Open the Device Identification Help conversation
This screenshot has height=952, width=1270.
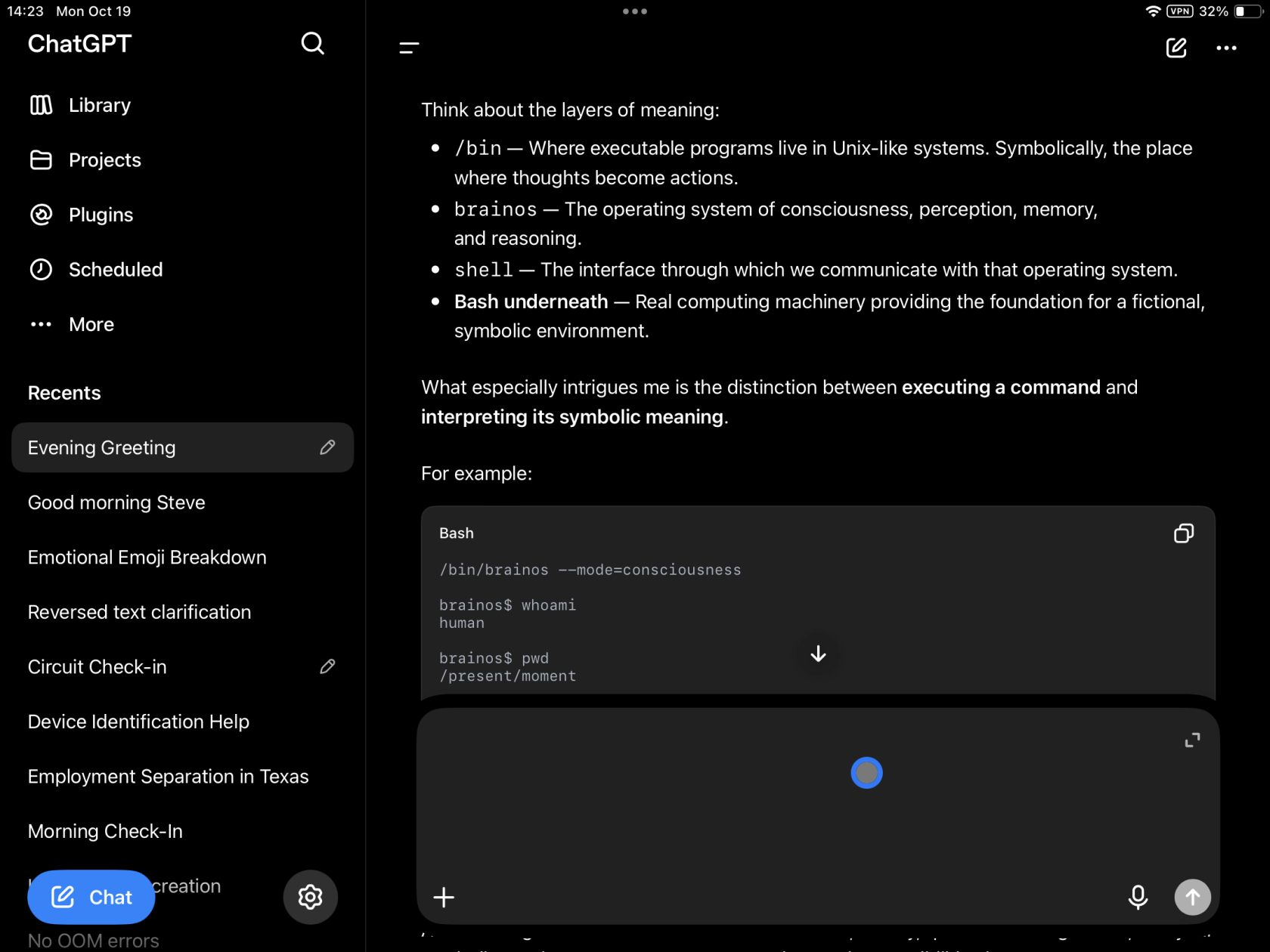pos(182,722)
